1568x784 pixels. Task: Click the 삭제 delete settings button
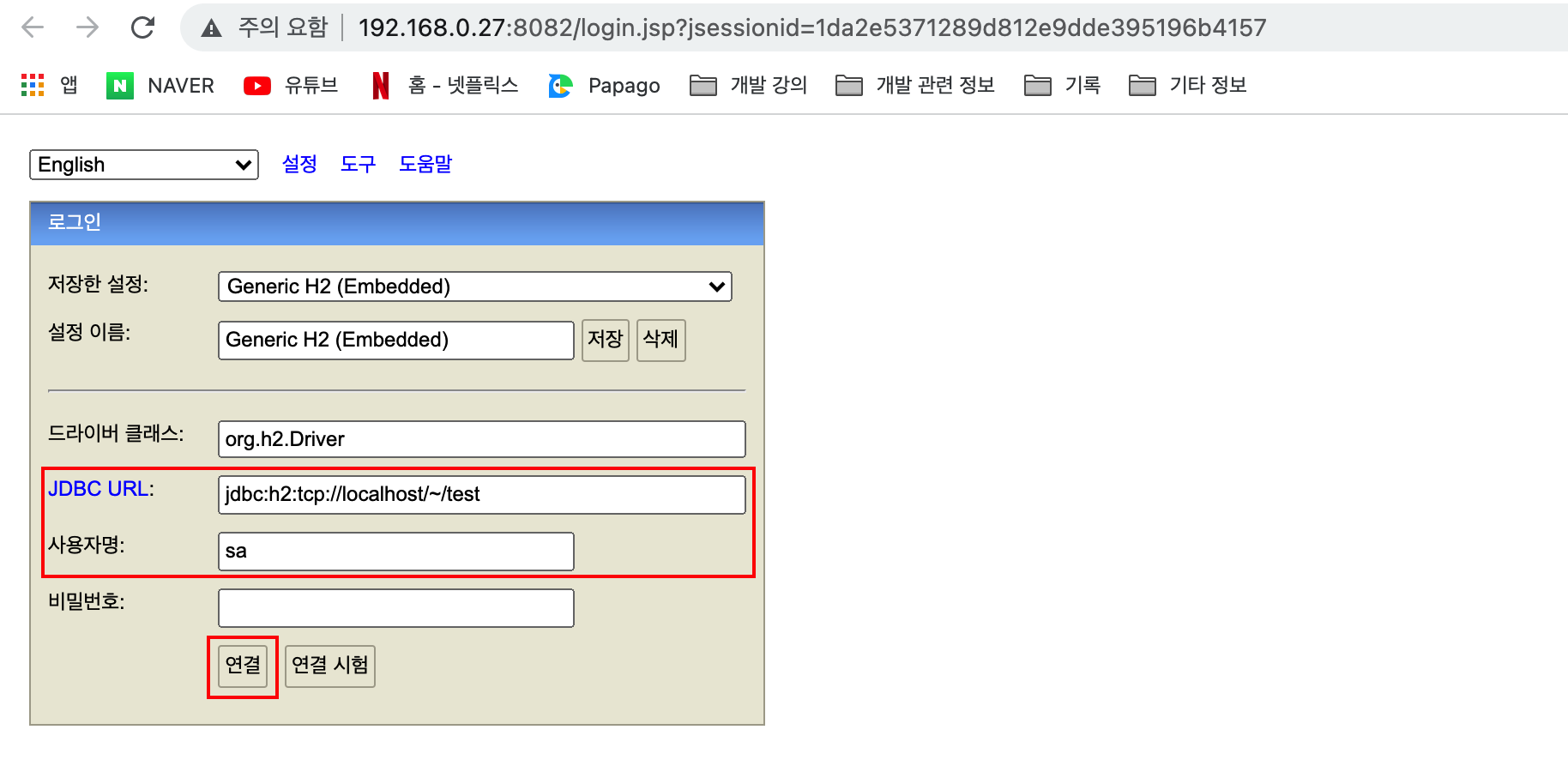[x=660, y=341]
